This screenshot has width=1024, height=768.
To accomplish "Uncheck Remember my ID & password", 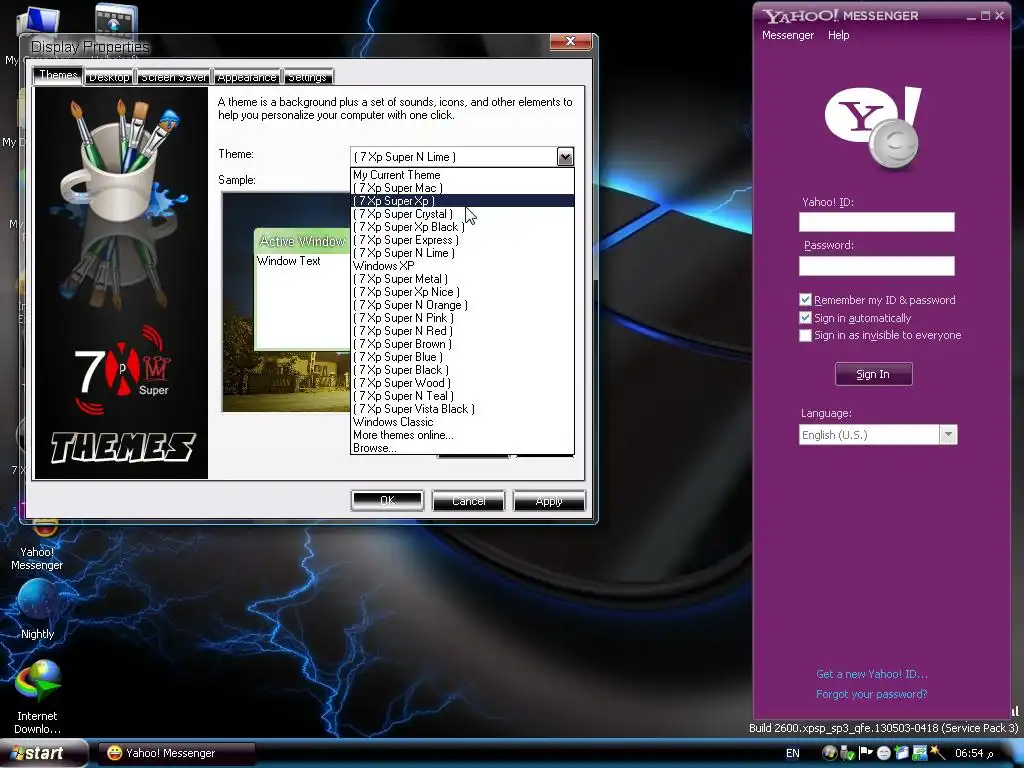I will (805, 300).
